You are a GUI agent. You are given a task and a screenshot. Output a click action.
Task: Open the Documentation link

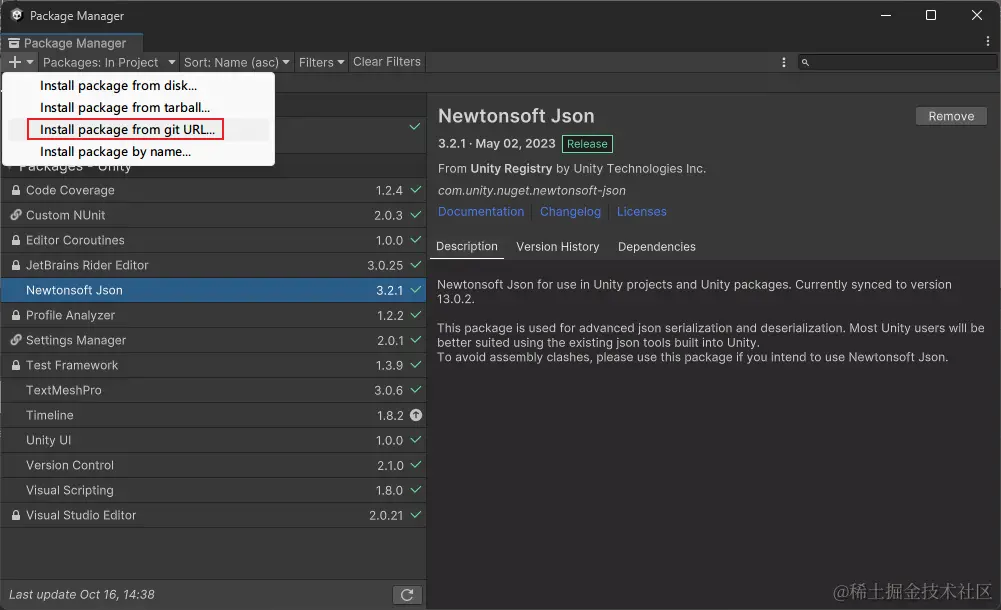coord(481,211)
